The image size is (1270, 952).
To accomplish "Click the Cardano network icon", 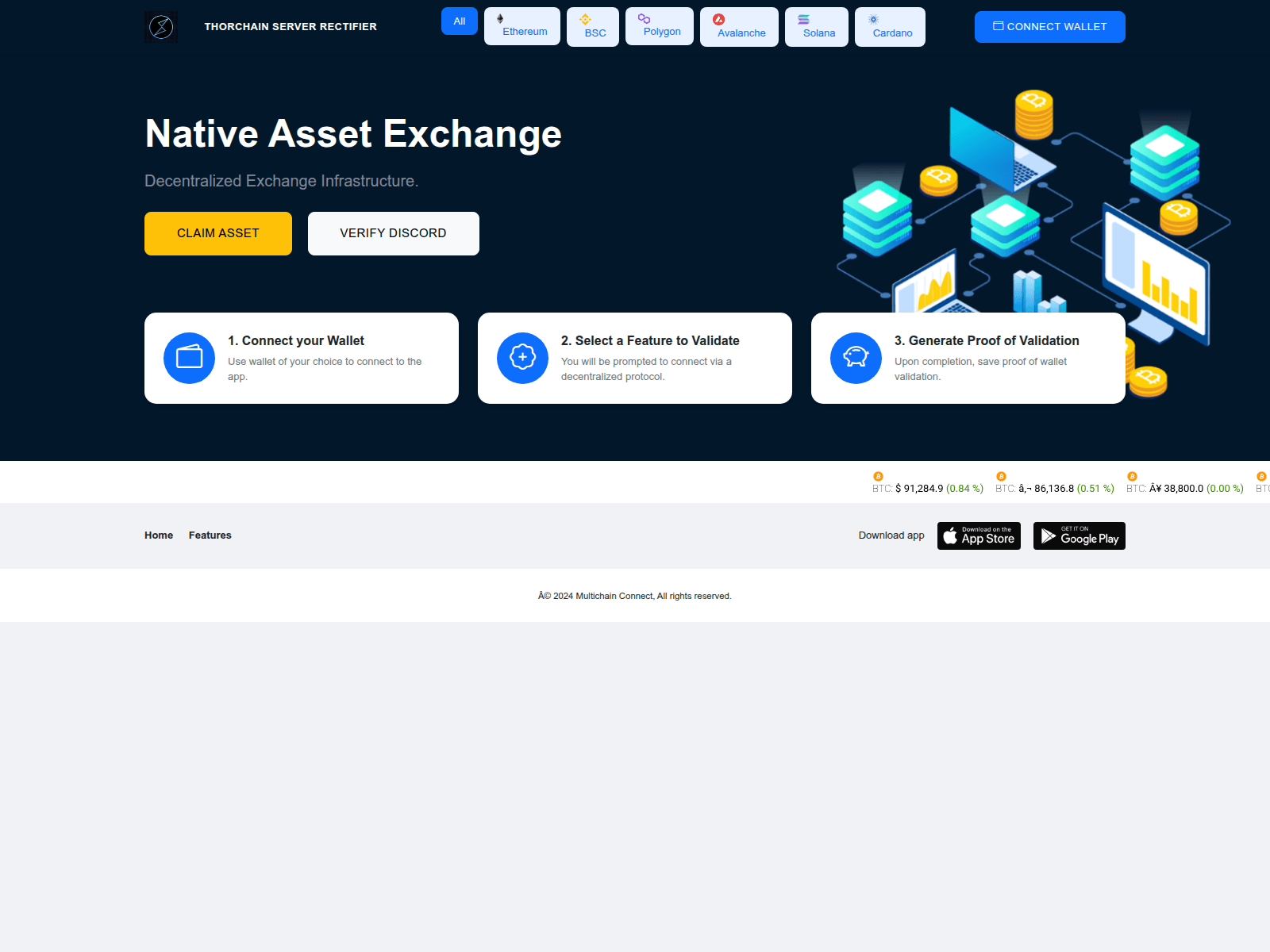I will (x=874, y=19).
